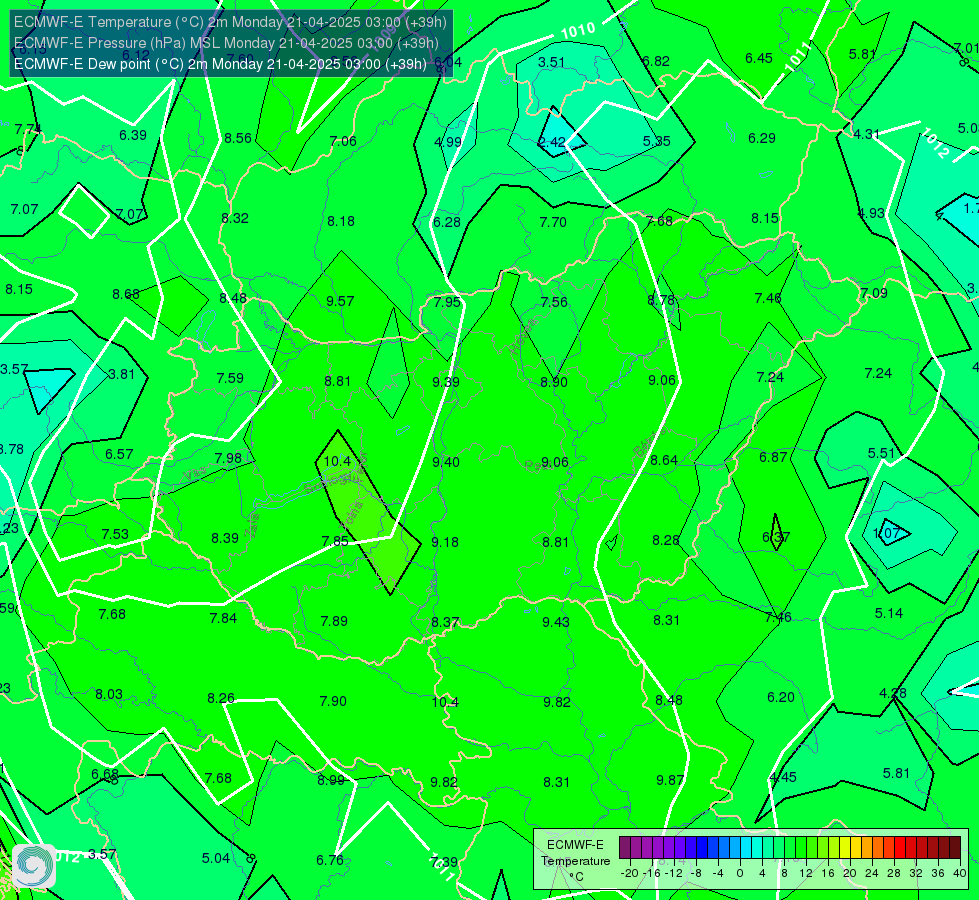Click the 4.93 temperature value
979x900 pixels.
click(871, 213)
